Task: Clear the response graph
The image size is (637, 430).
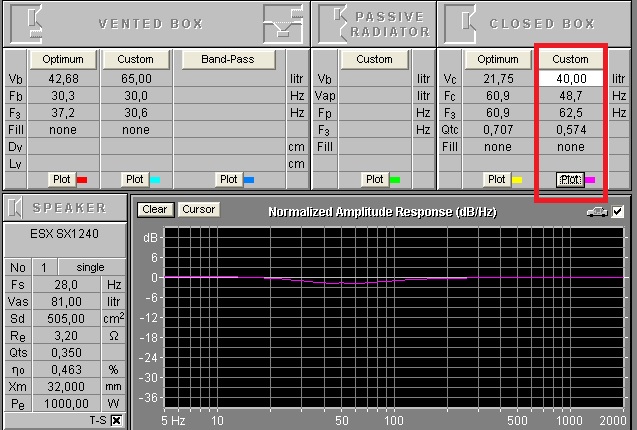Action: click(x=154, y=210)
